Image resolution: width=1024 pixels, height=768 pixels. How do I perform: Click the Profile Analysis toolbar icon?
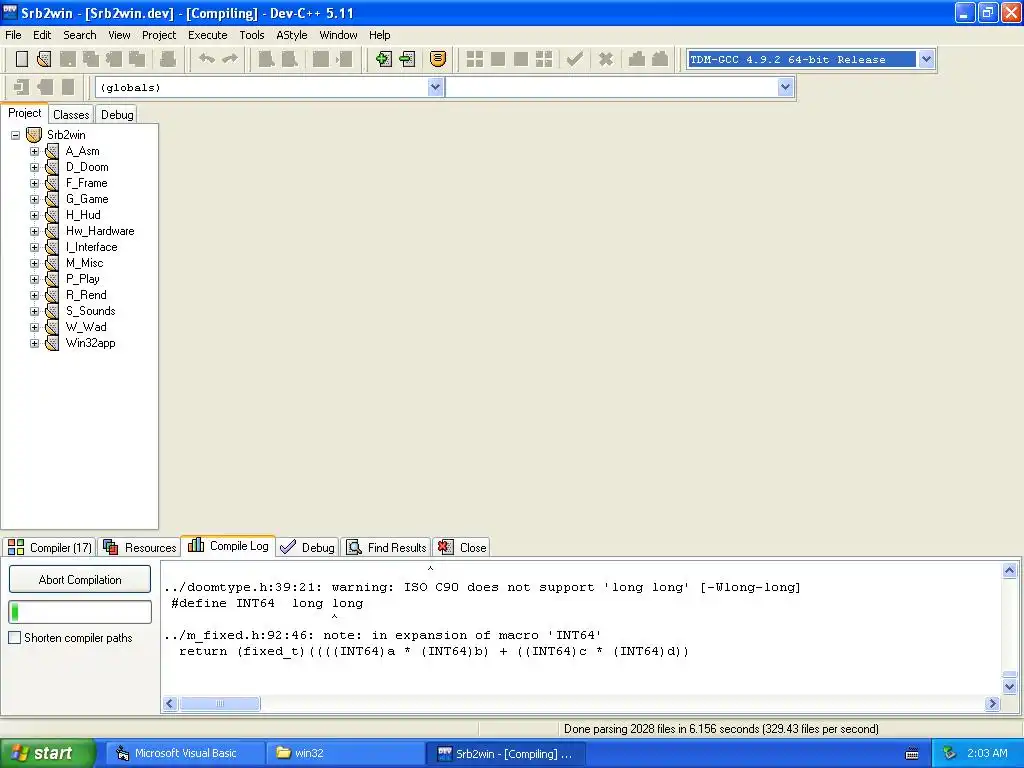click(637, 59)
